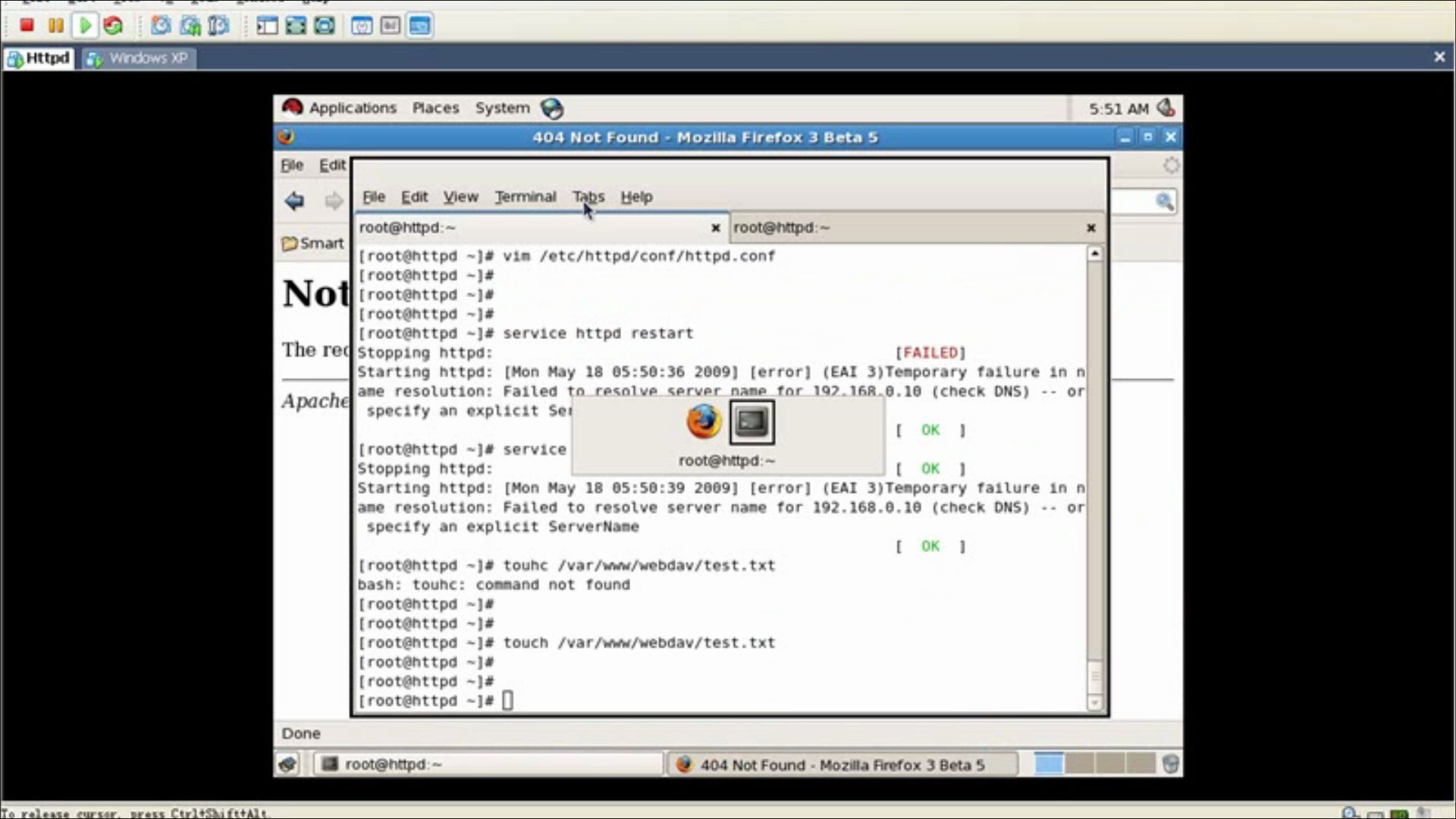Close the second terminal tab

pyautogui.click(x=1090, y=227)
